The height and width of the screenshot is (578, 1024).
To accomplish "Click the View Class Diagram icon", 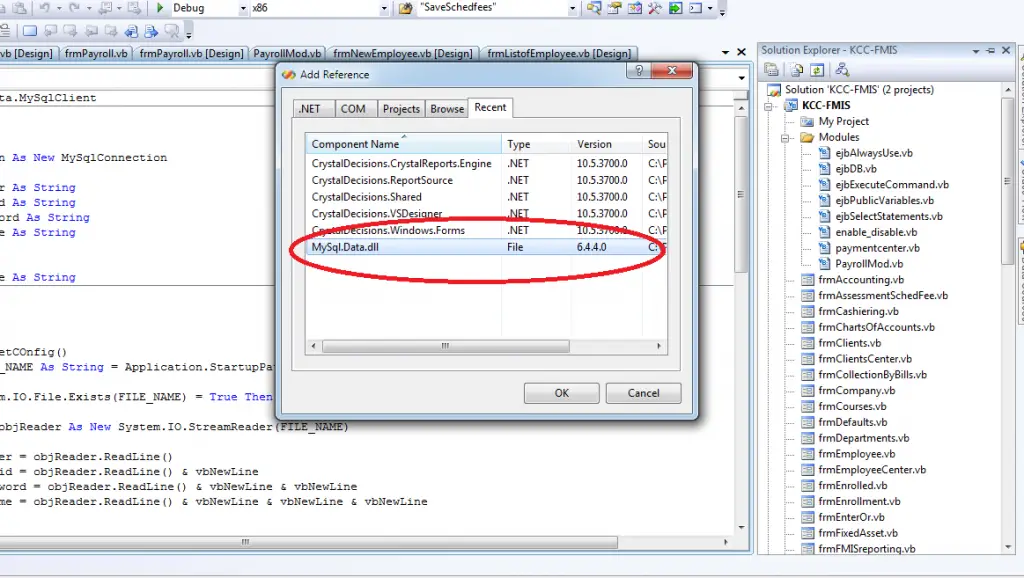I will (x=843, y=68).
